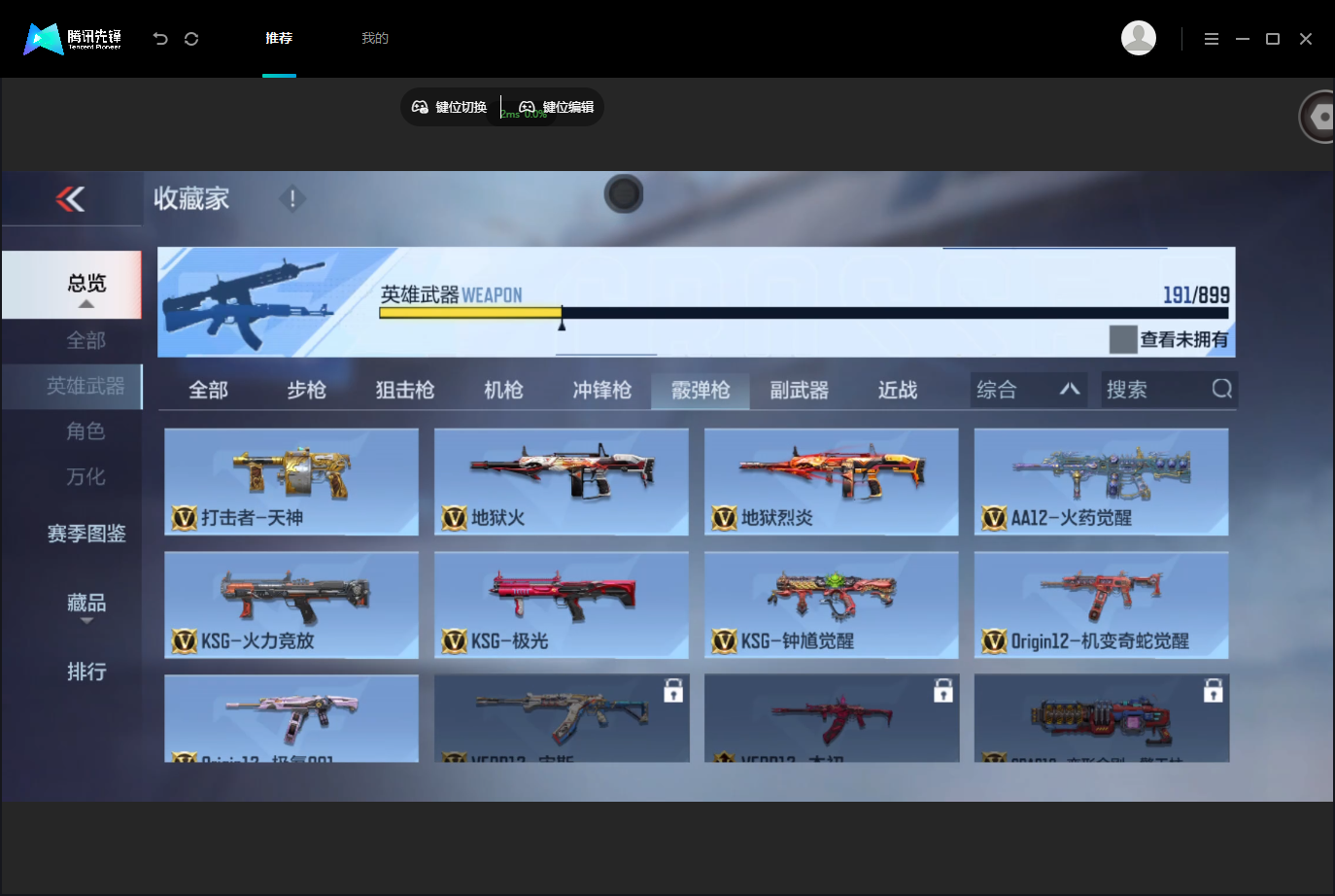Expand the 藏品 sidebar section
The width and height of the screenshot is (1335, 896).
coord(86,606)
